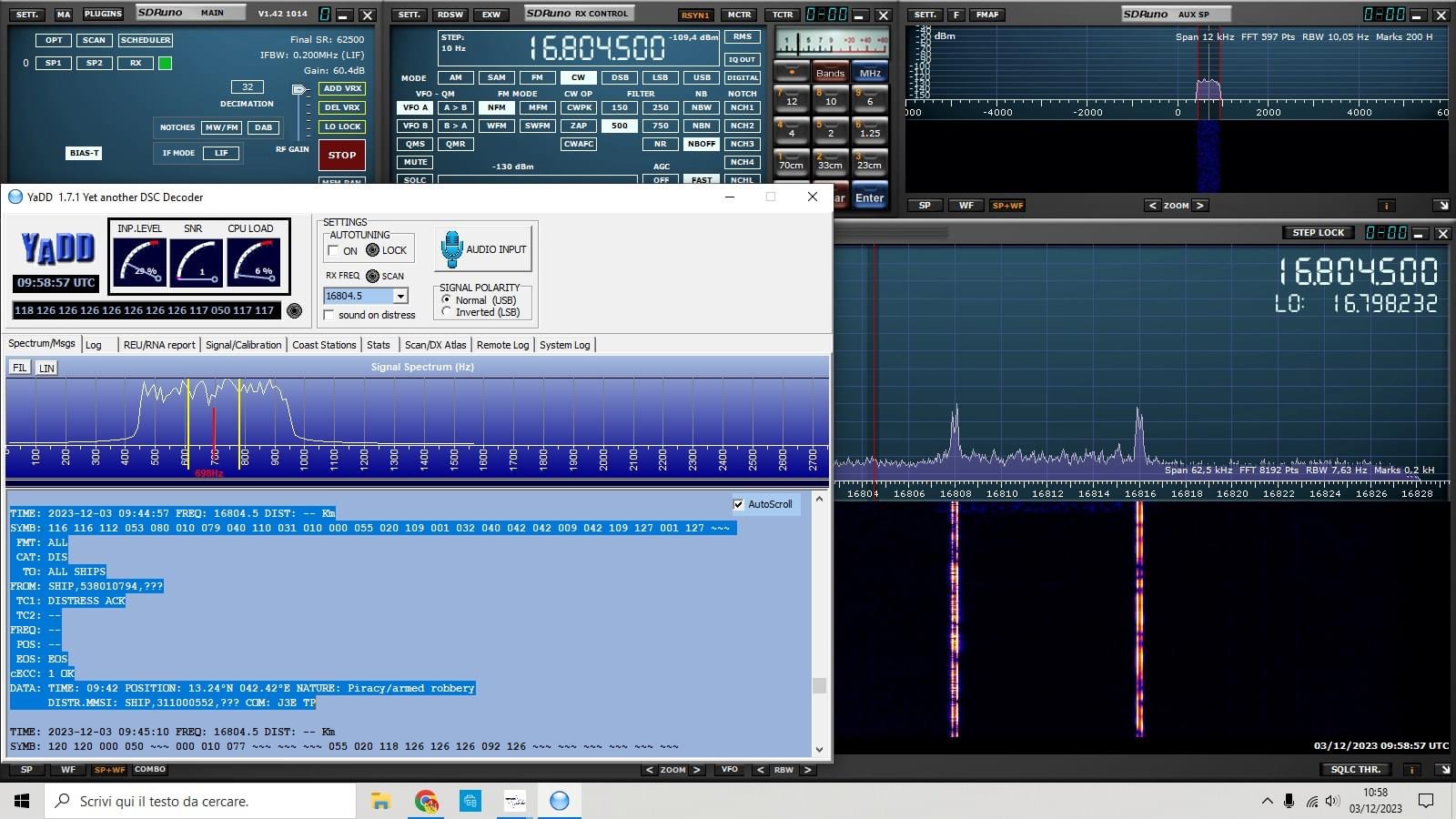
Task: Click the INP.LEVEL gauge in YaDD
Action: tap(139, 262)
